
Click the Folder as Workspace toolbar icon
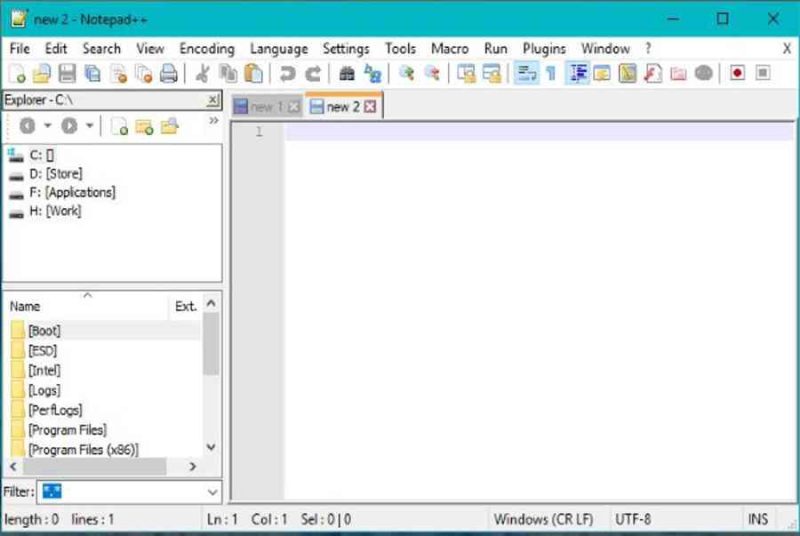(x=678, y=73)
